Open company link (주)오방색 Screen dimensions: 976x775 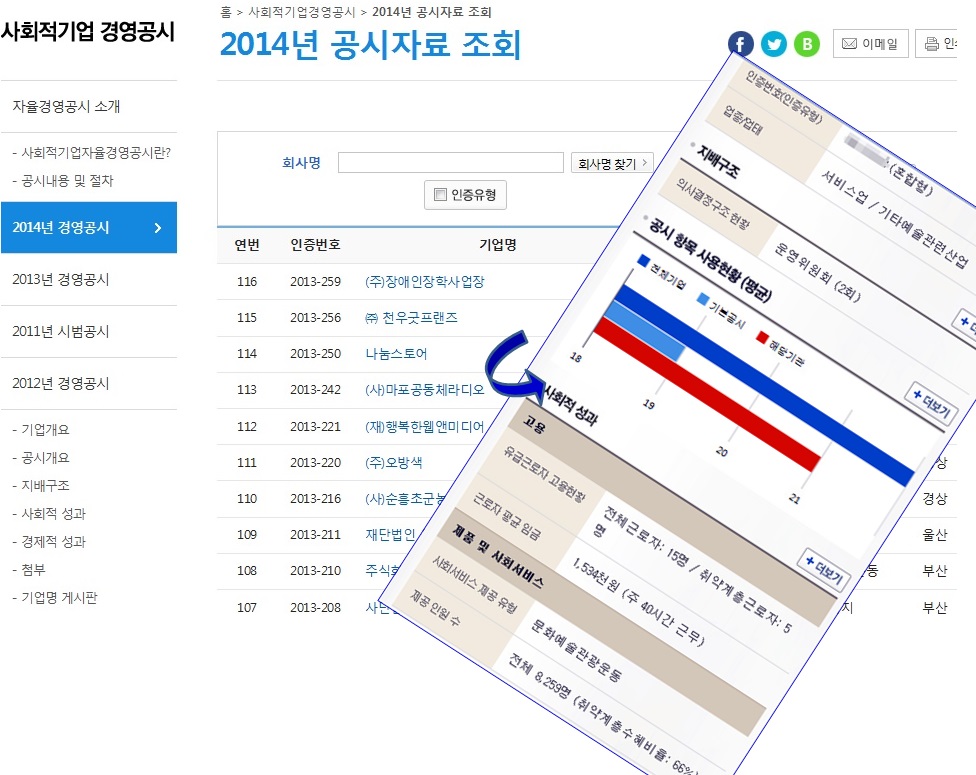point(393,463)
